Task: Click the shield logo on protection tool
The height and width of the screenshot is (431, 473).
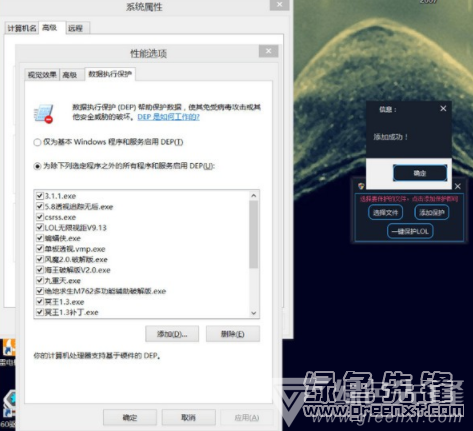Action: coord(361,186)
